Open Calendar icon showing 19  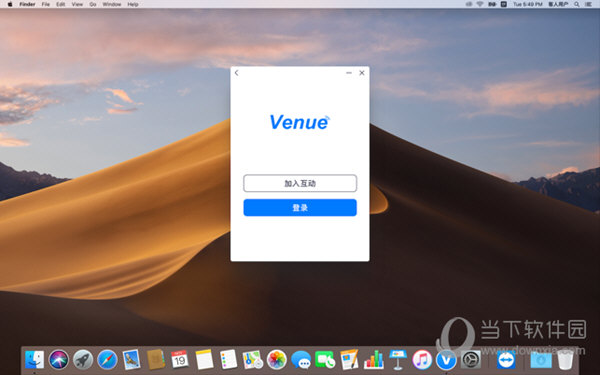click(x=180, y=360)
